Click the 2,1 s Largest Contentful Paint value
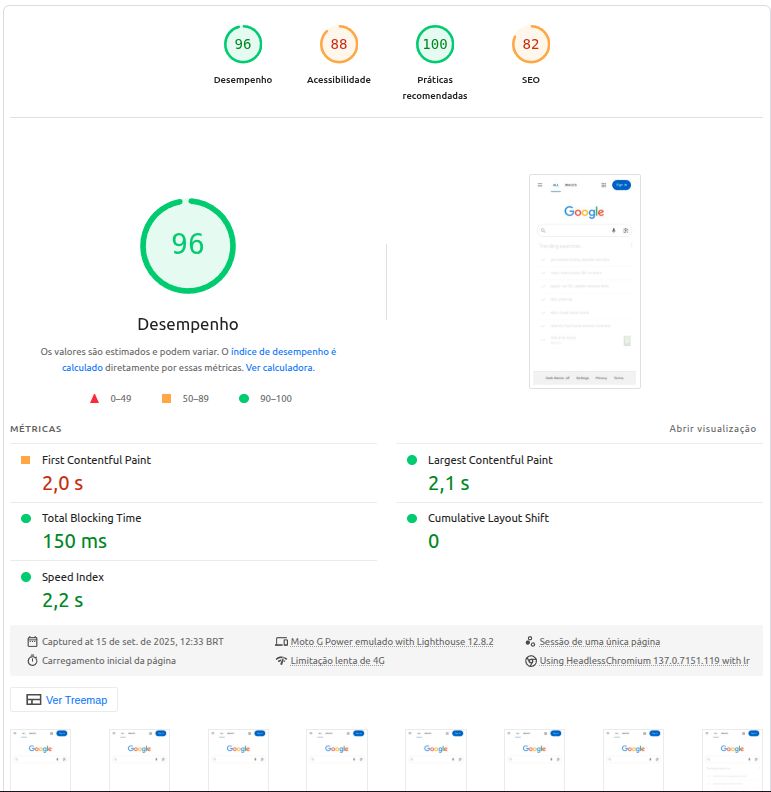This screenshot has height=792, width=771. coord(449,483)
